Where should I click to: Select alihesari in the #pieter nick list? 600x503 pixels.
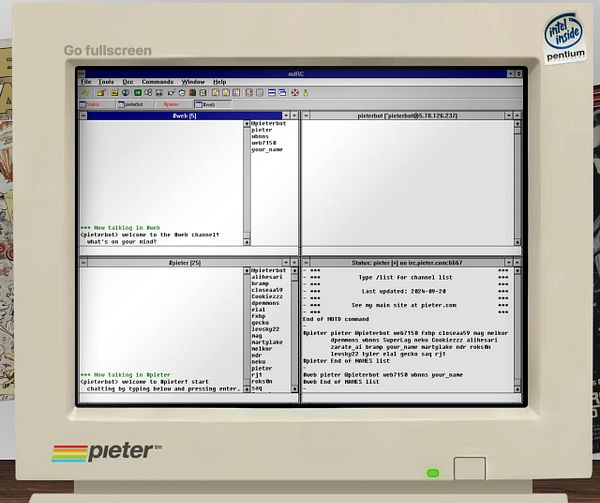(x=267, y=277)
